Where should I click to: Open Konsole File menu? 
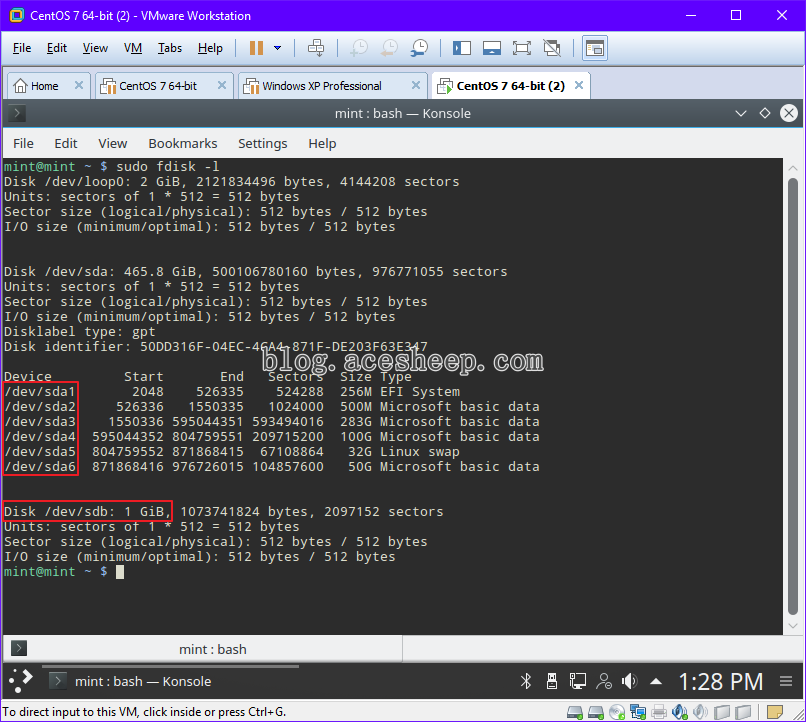point(23,143)
